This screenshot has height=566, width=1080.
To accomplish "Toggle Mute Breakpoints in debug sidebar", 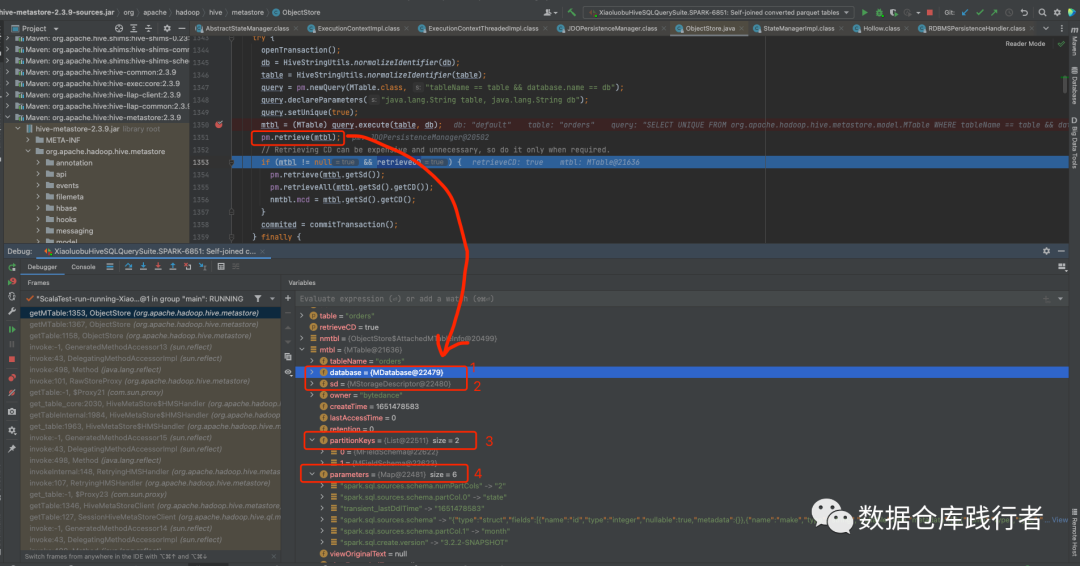I will [x=12, y=393].
